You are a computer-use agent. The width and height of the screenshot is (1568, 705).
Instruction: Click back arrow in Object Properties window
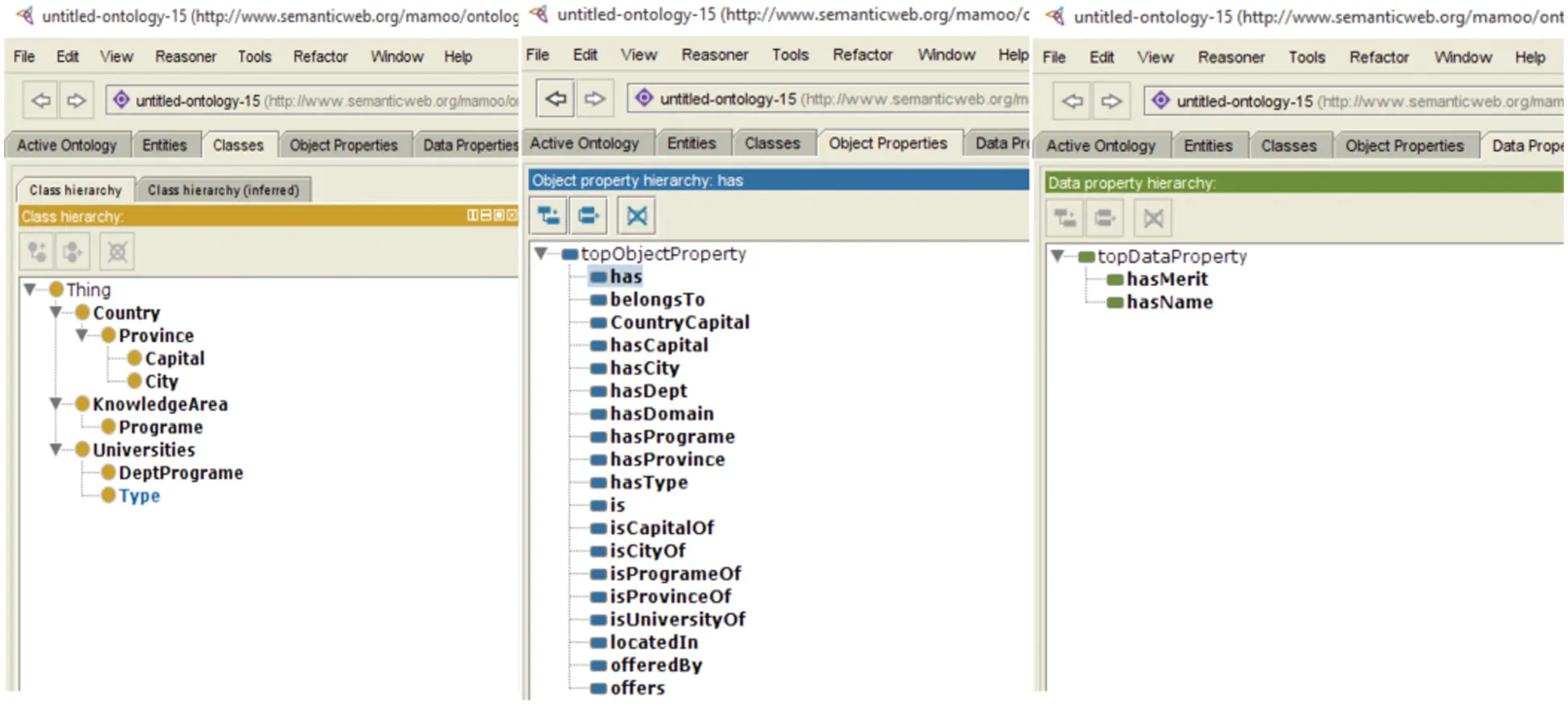[556, 98]
